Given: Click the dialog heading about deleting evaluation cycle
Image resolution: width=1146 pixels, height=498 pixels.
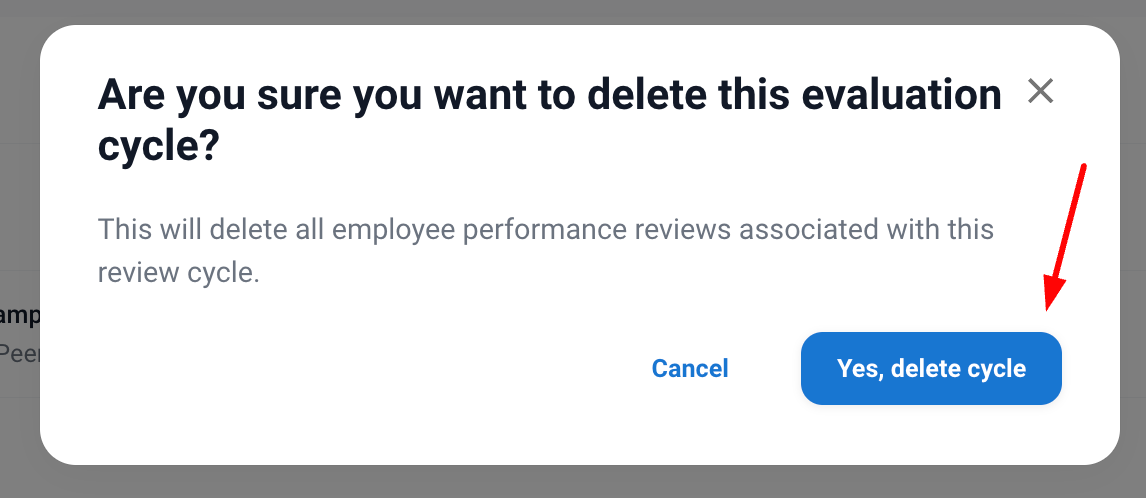Looking at the screenshot, I should pos(549,121).
